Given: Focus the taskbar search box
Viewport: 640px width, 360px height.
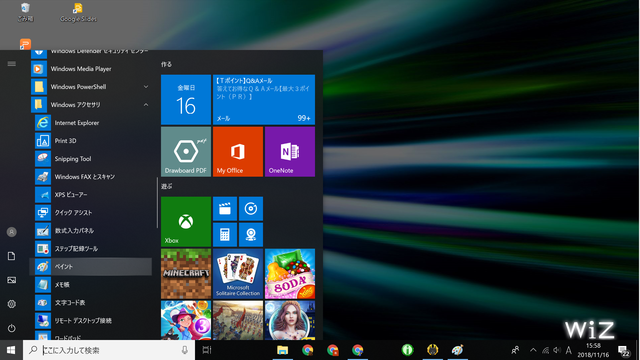Looking at the screenshot, I should pyautogui.click(x=109, y=350).
